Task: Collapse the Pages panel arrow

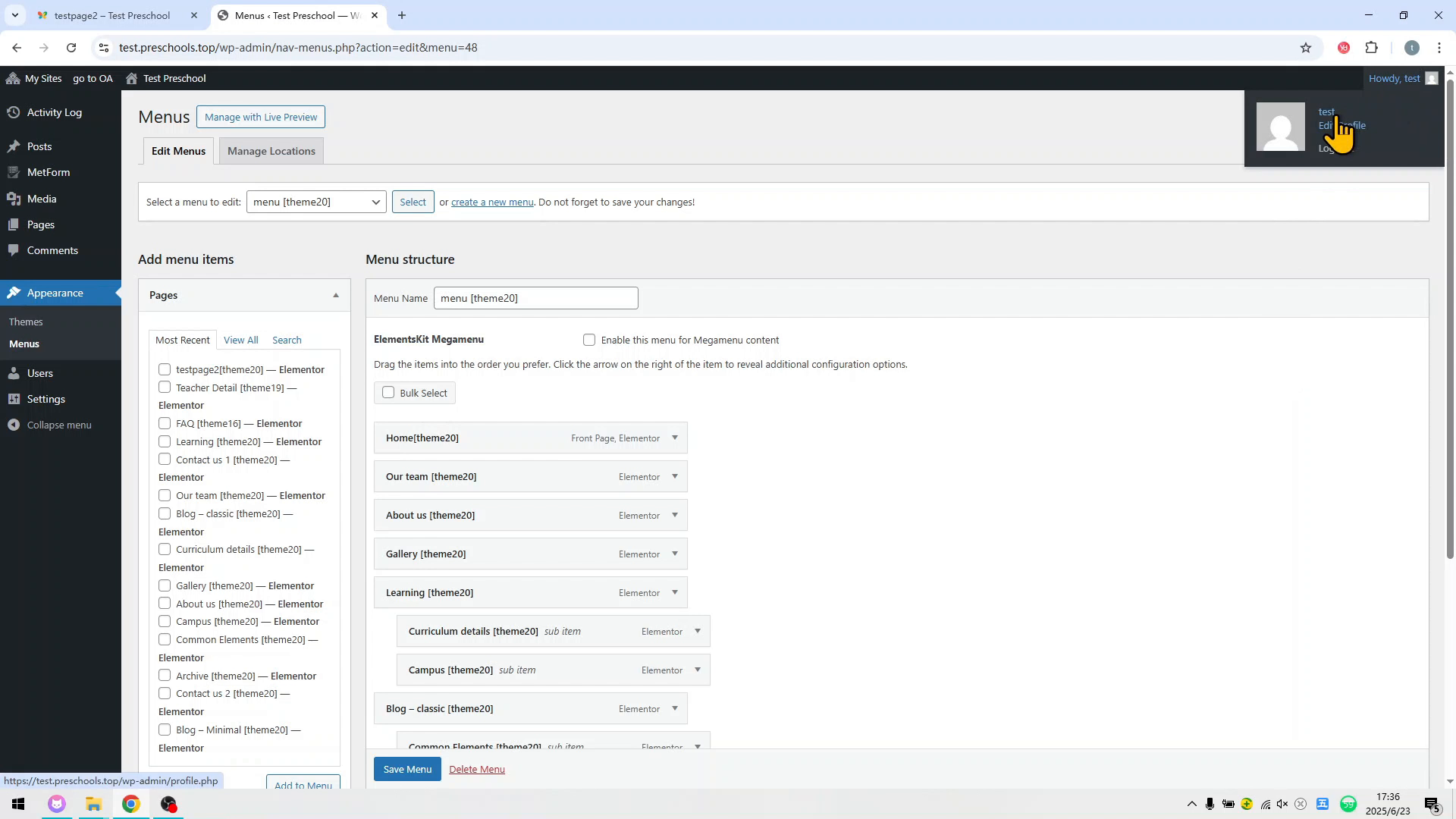Action: coord(336,295)
